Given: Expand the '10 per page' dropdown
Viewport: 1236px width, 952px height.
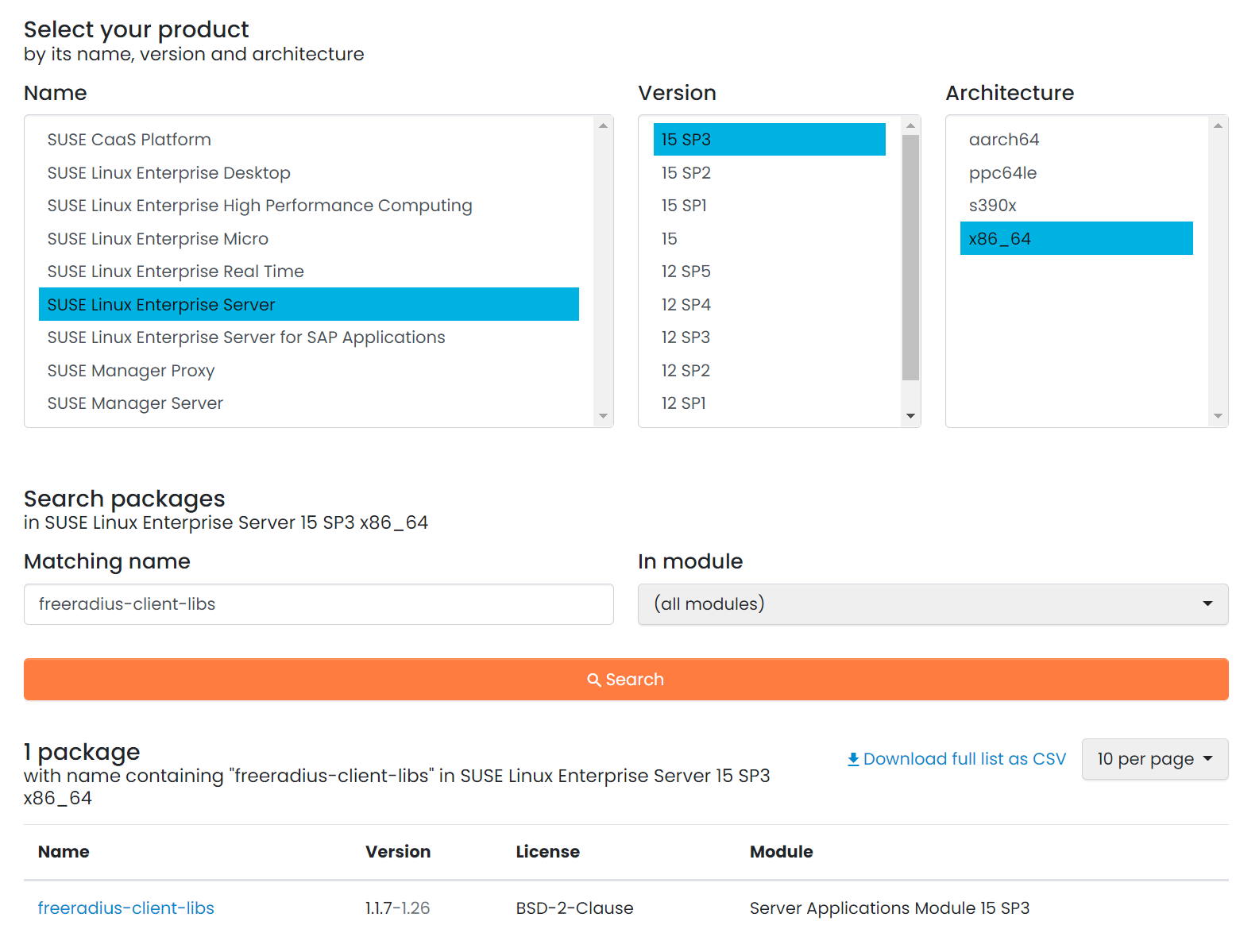Looking at the screenshot, I should (1155, 759).
